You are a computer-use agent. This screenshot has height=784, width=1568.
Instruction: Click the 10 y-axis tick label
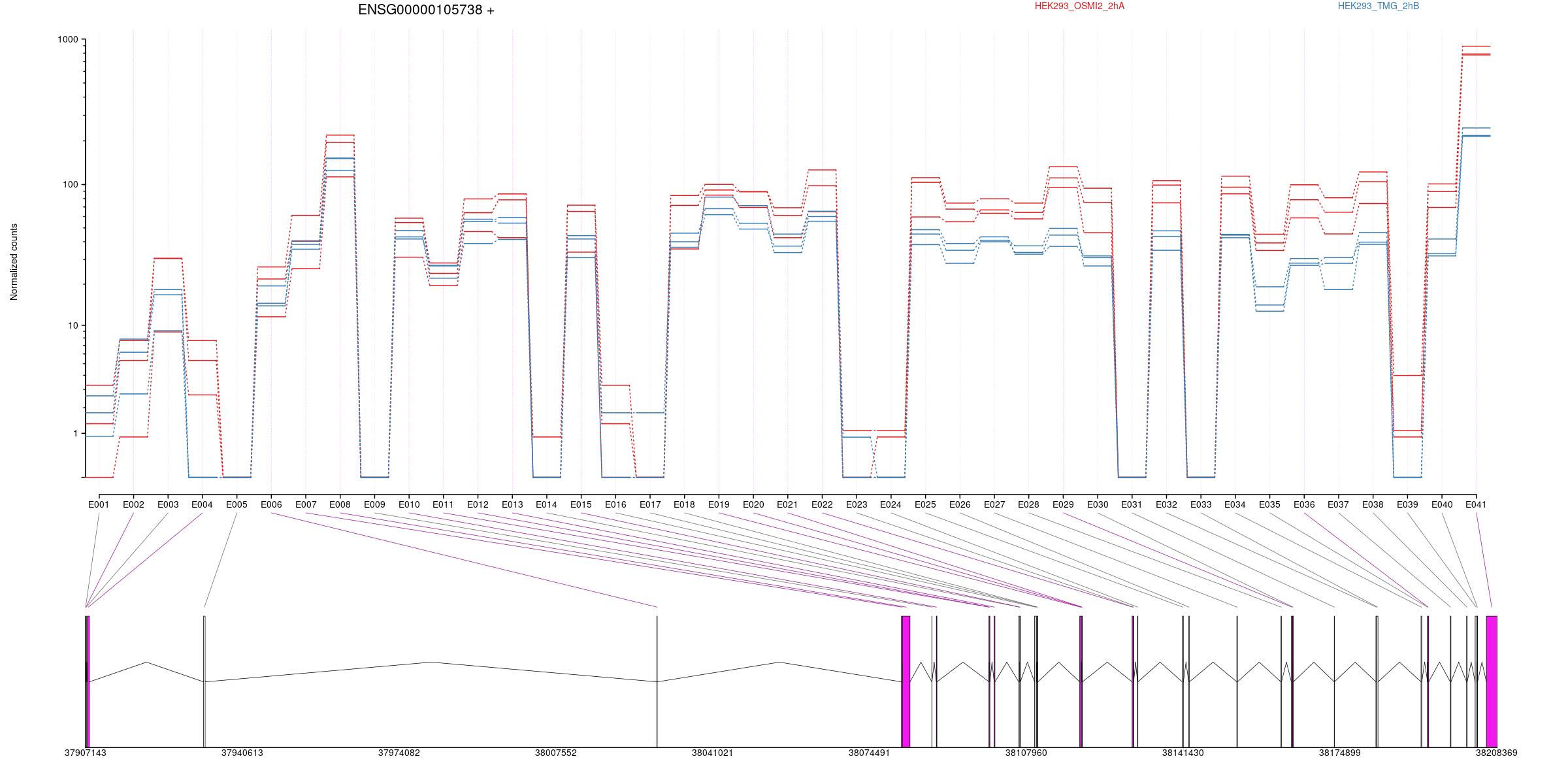pos(73,325)
